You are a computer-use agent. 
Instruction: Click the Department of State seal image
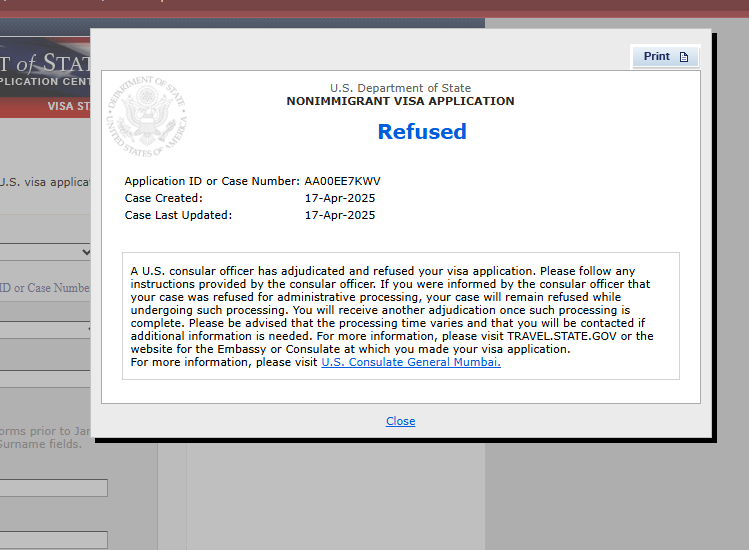coord(146,116)
